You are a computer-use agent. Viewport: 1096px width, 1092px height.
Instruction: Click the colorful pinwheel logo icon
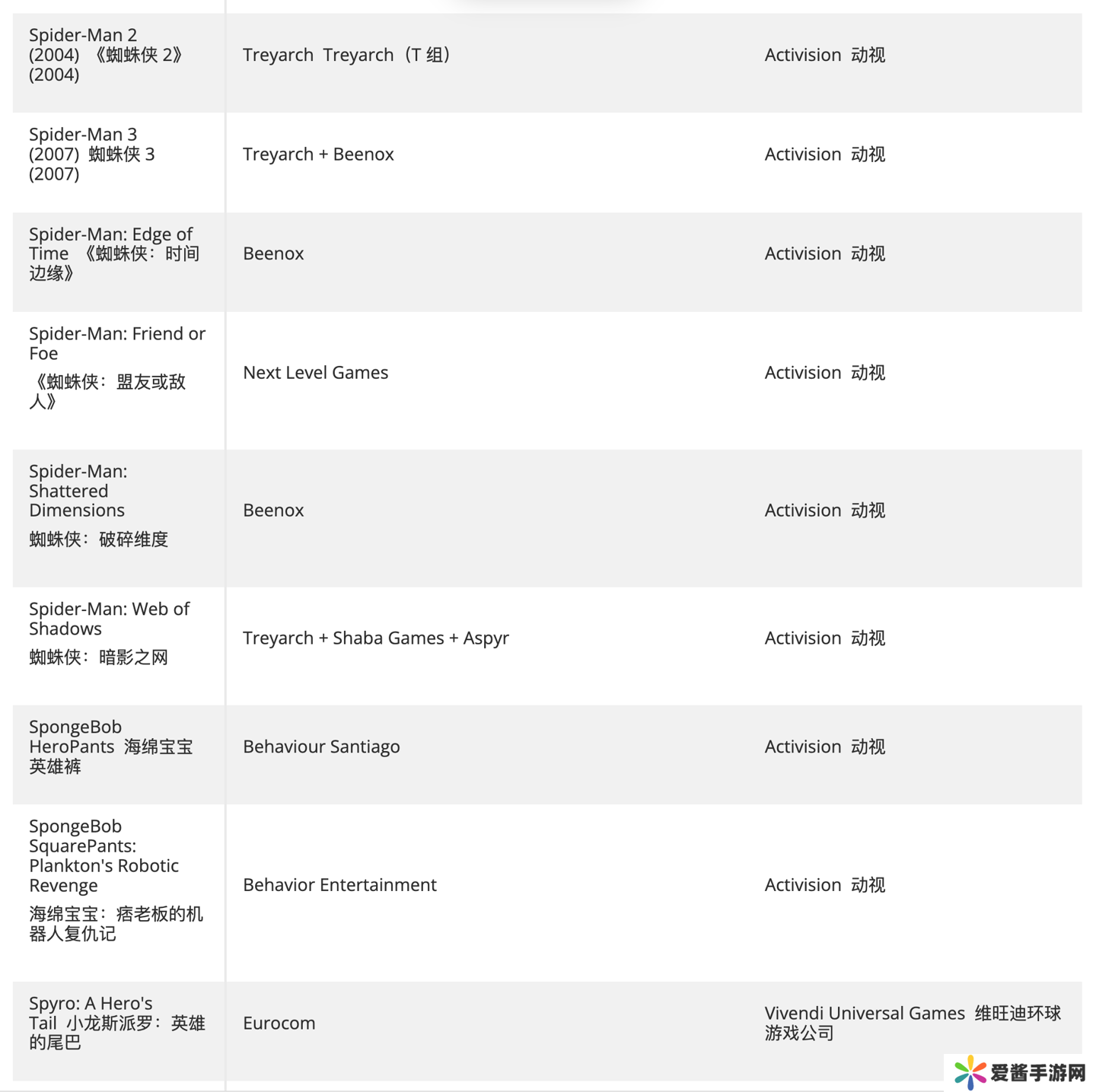[970, 1072]
